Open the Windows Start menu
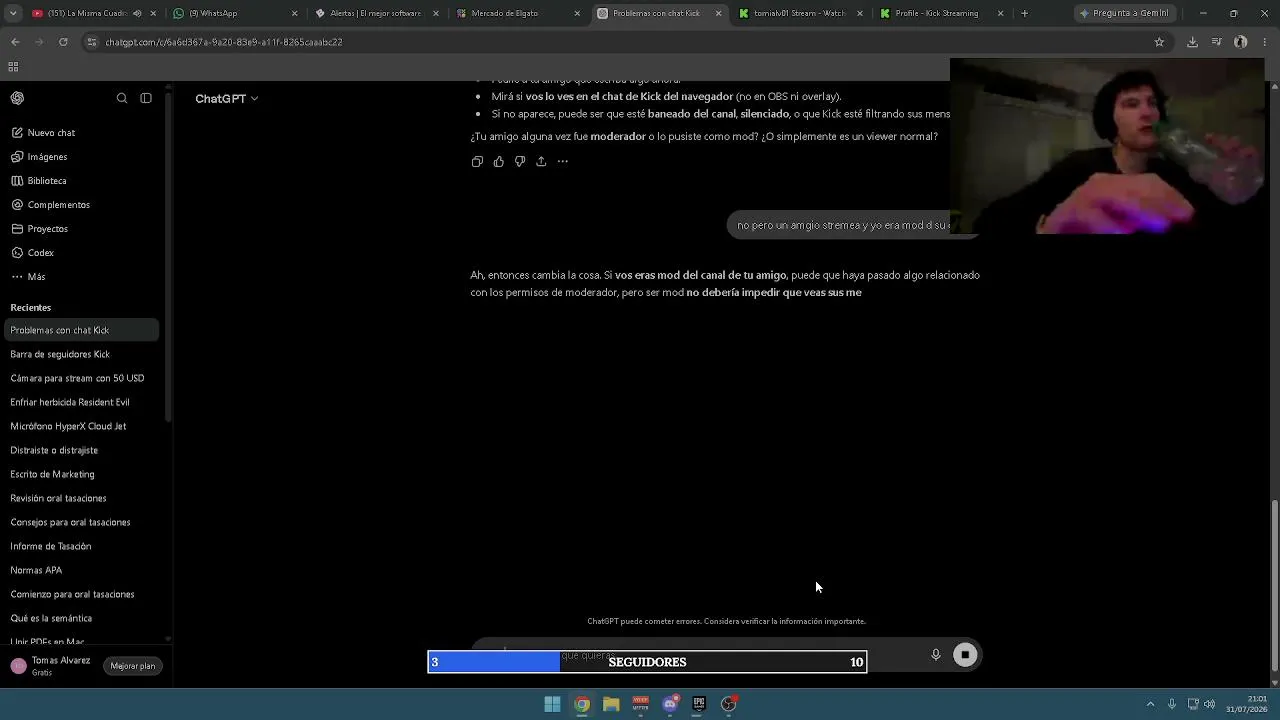Screen dimensions: 1280x720 click(x=552, y=704)
